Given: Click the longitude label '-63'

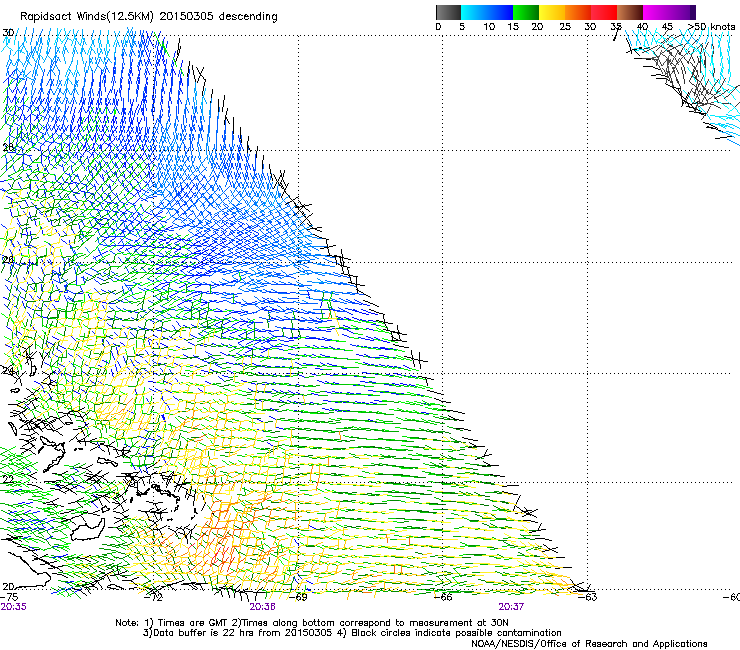Looking at the screenshot, I should (x=588, y=597).
